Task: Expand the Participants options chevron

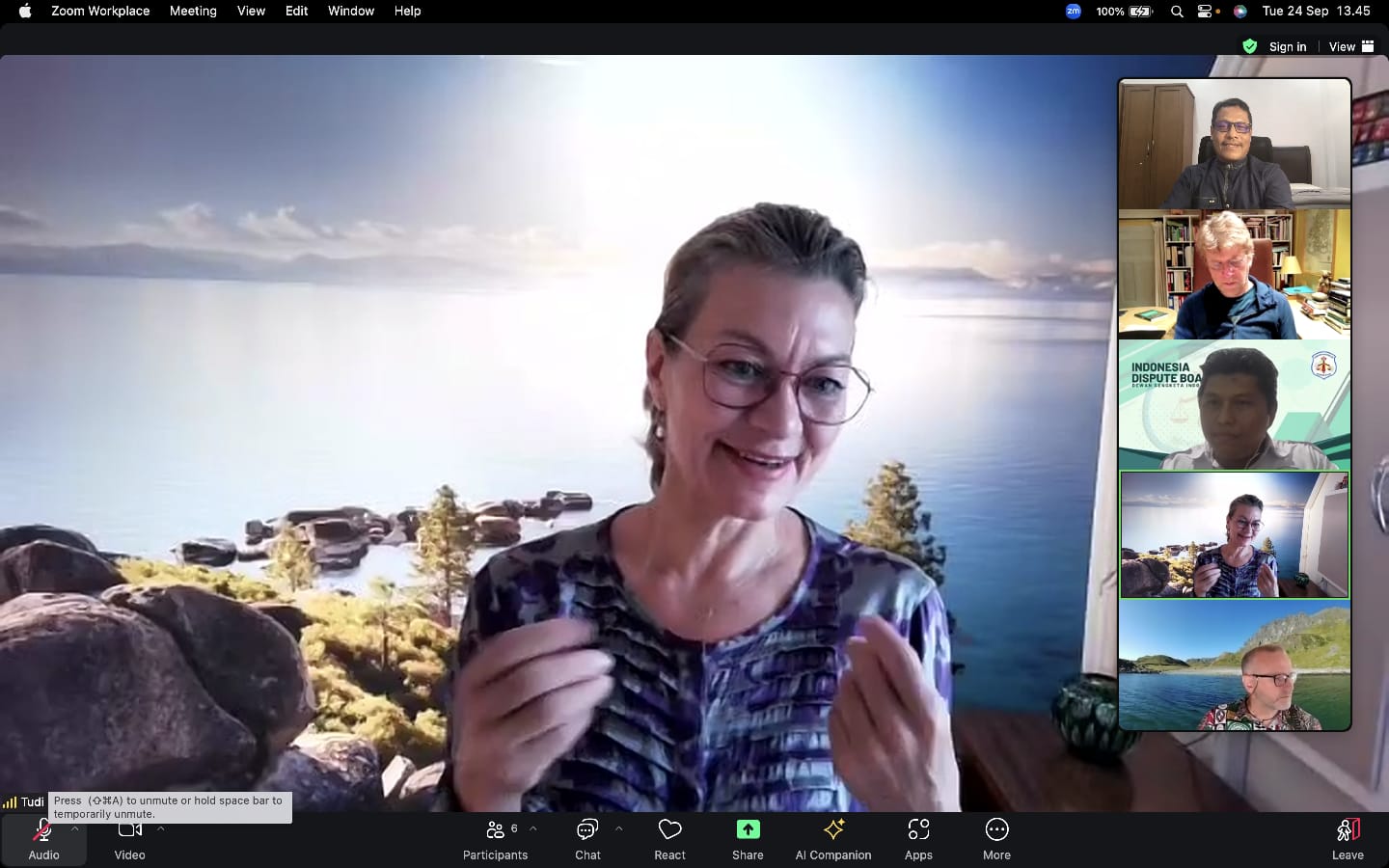Action: pos(533,828)
